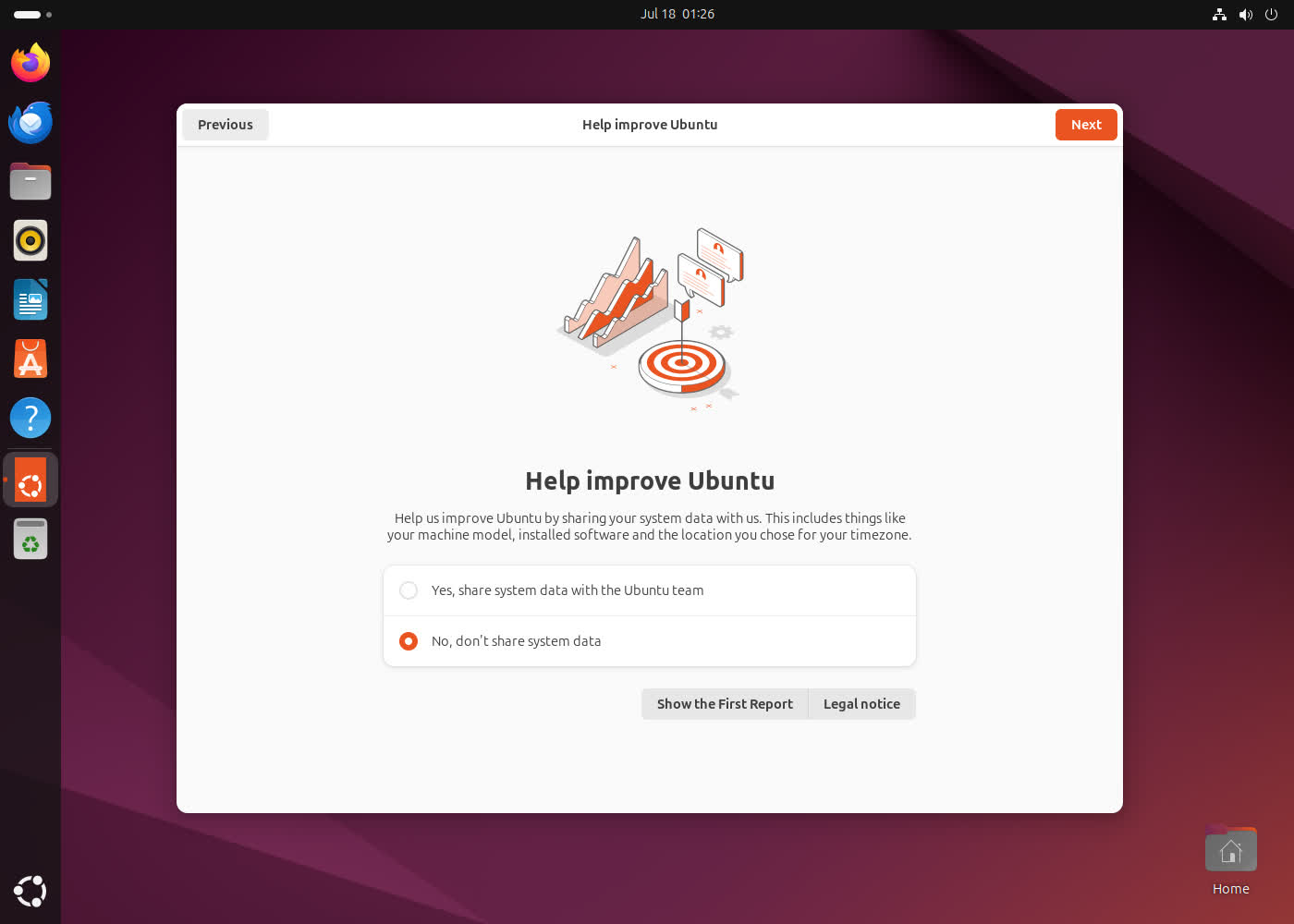Show applications using Ubuntu logo button

pyautogui.click(x=31, y=891)
